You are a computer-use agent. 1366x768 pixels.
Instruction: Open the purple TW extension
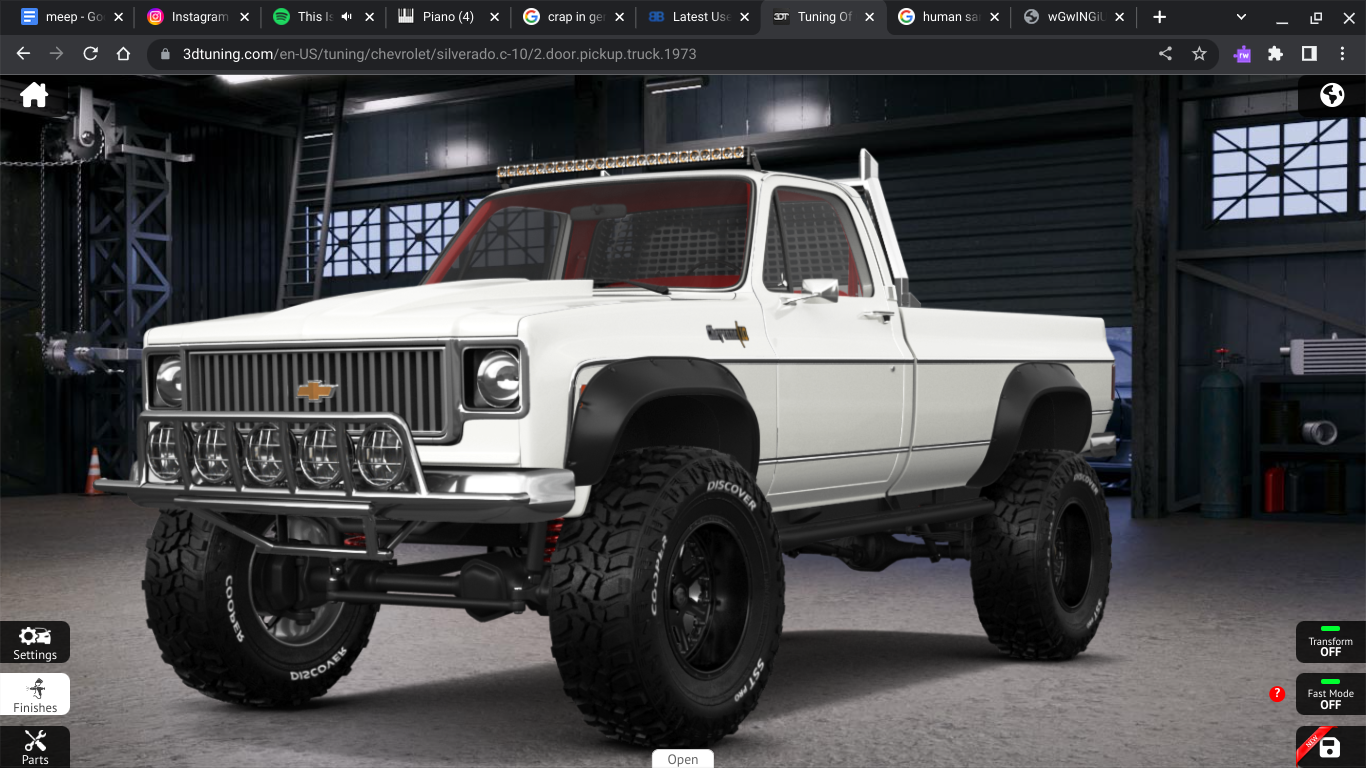click(x=1243, y=54)
